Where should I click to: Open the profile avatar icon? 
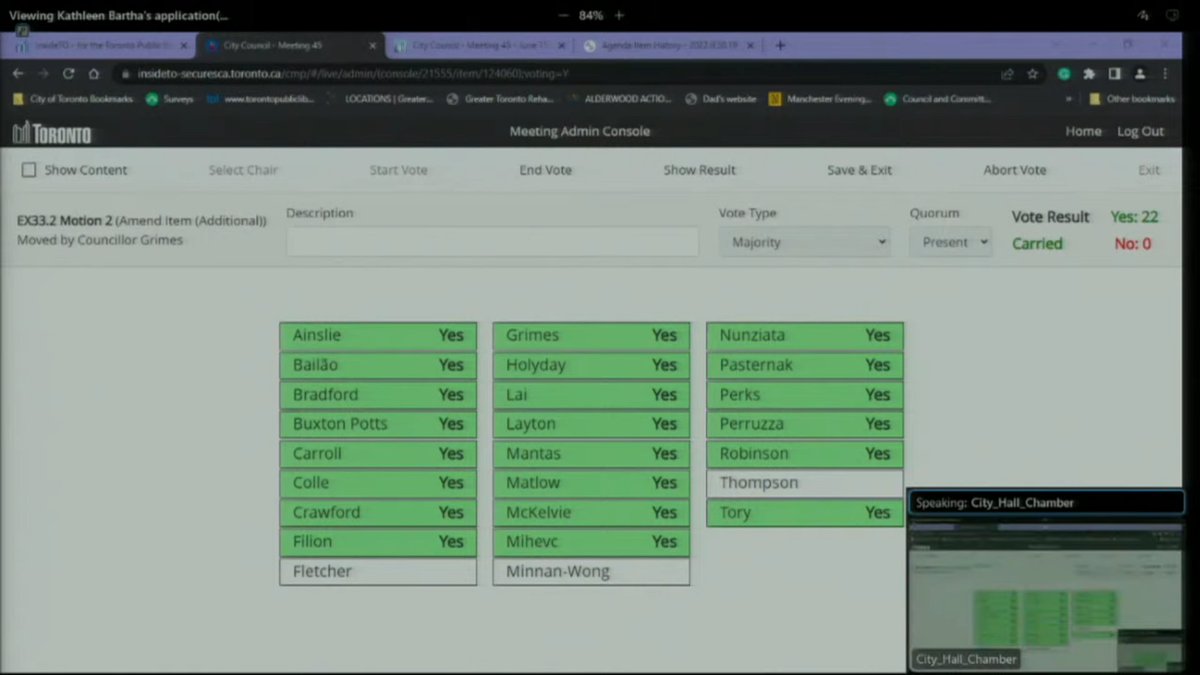(x=1141, y=74)
